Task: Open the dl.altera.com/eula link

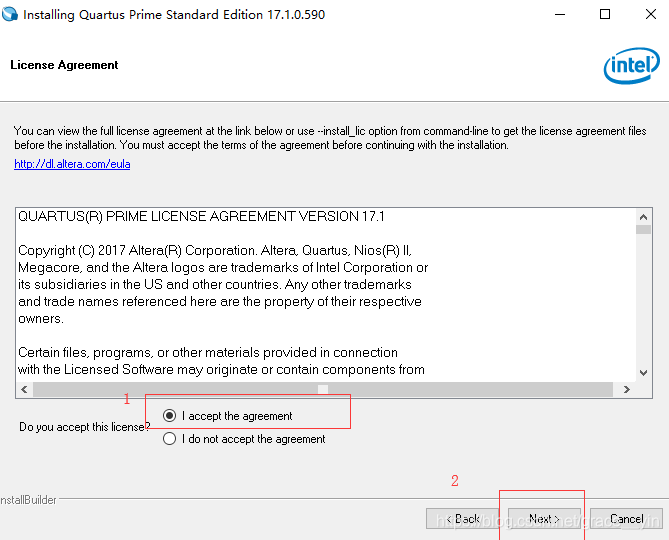Action: [x=72, y=164]
